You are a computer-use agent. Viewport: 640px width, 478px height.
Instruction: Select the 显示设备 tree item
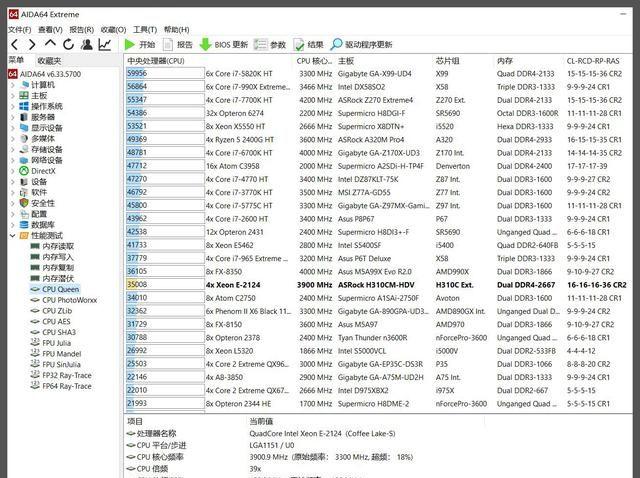click(41, 128)
